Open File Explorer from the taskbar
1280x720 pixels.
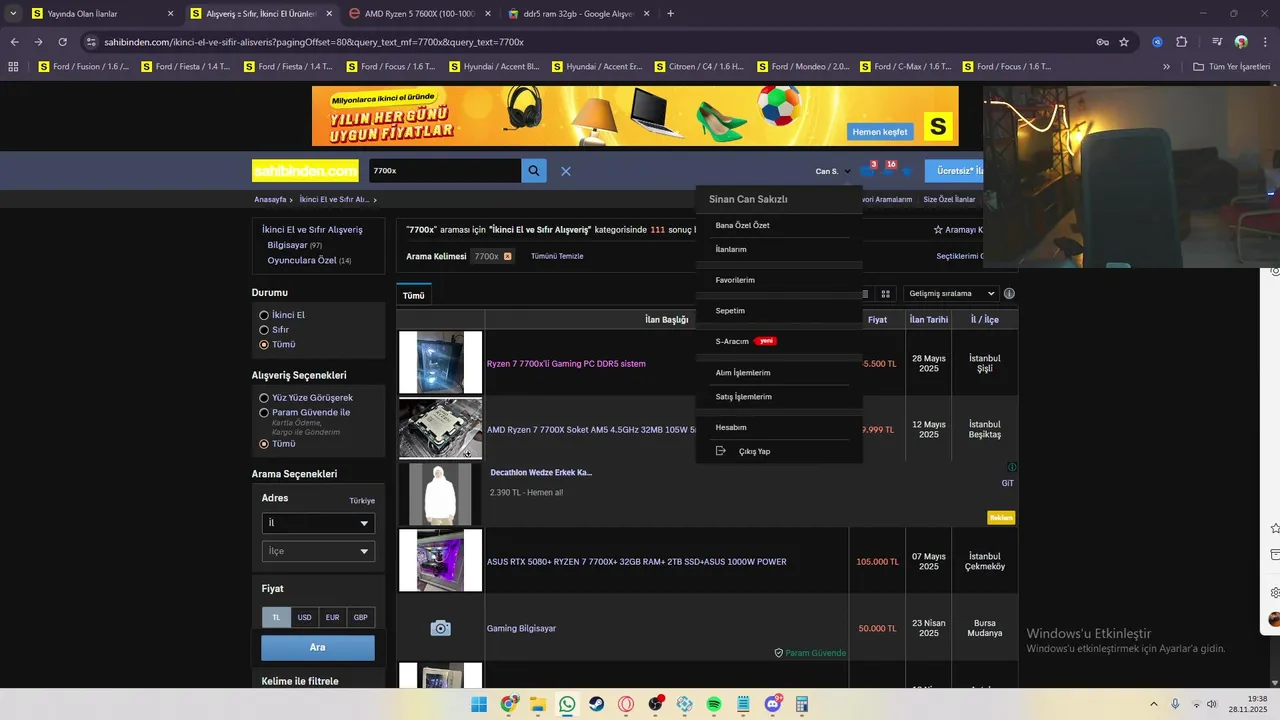538,704
